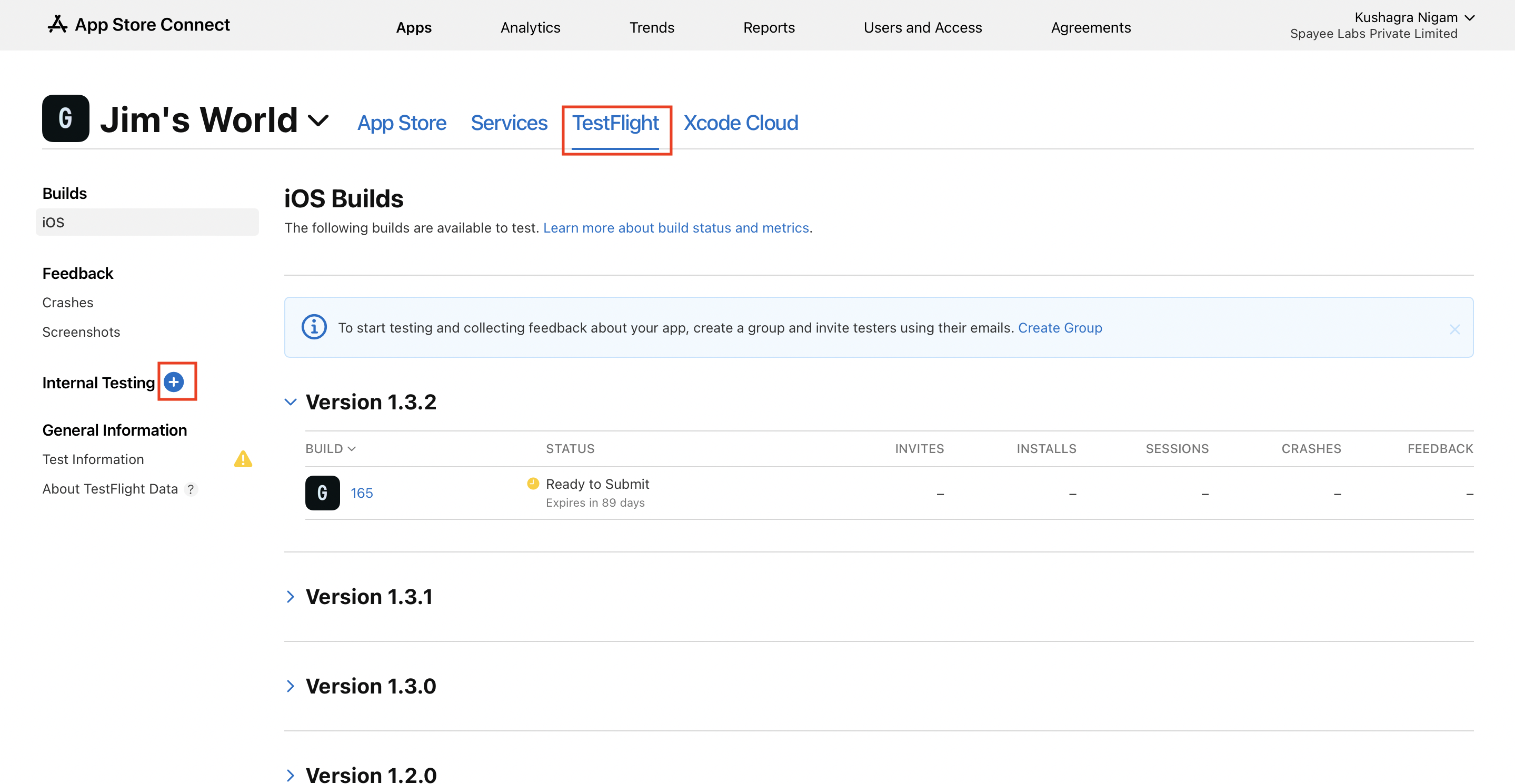Image resolution: width=1515 pixels, height=784 pixels.
Task: Click the yellow Ready to Submit status icon
Action: point(533,483)
